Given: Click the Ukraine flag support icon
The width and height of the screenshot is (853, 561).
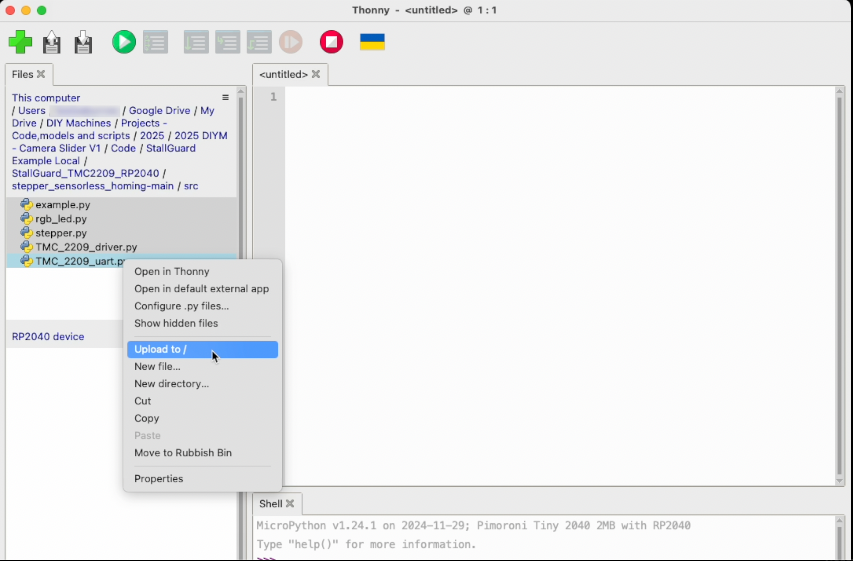Looking at the screenshot, I should click(x=372, y=42).
